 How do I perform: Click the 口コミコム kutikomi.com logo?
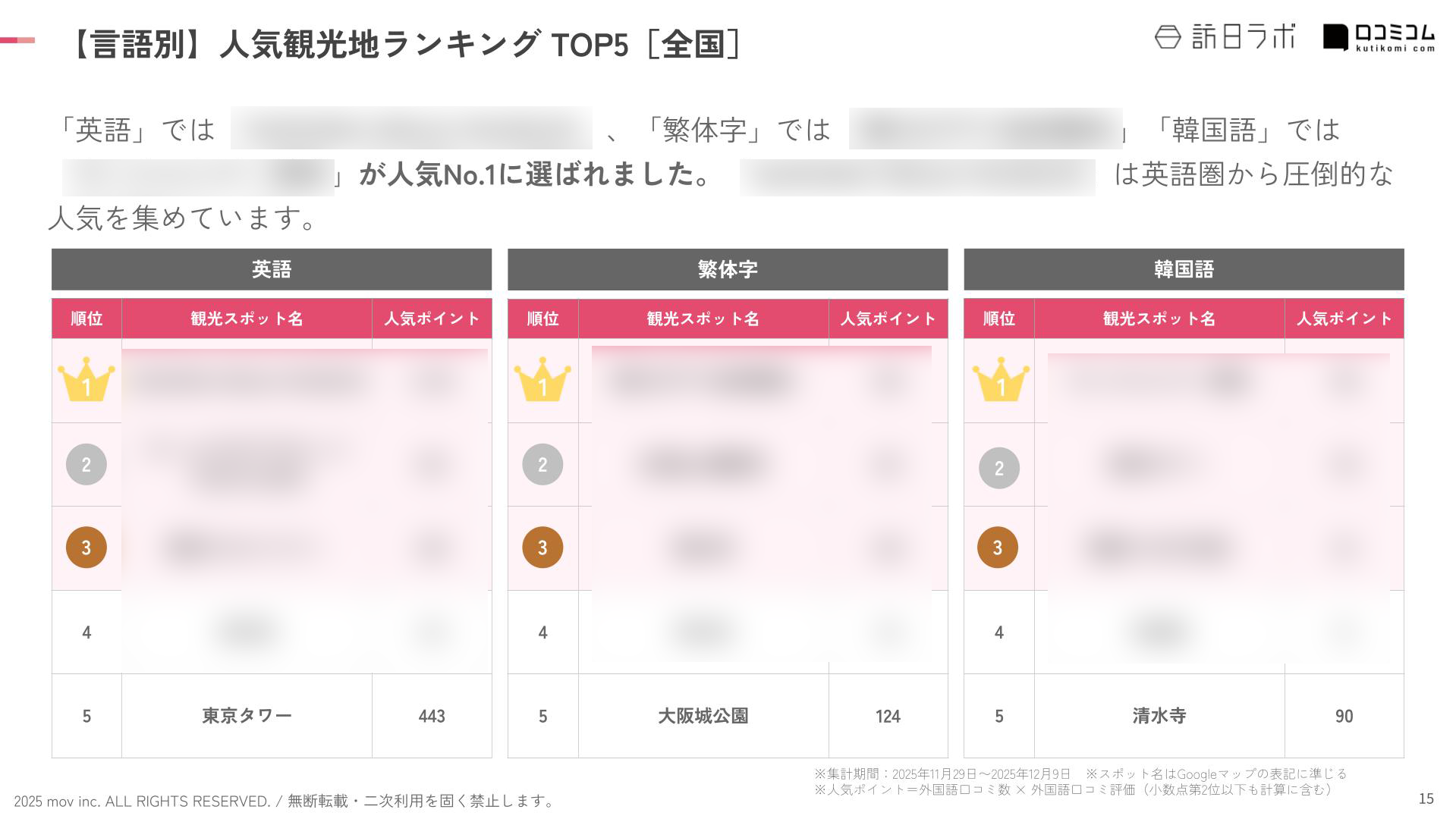(x=1379, y=37)
